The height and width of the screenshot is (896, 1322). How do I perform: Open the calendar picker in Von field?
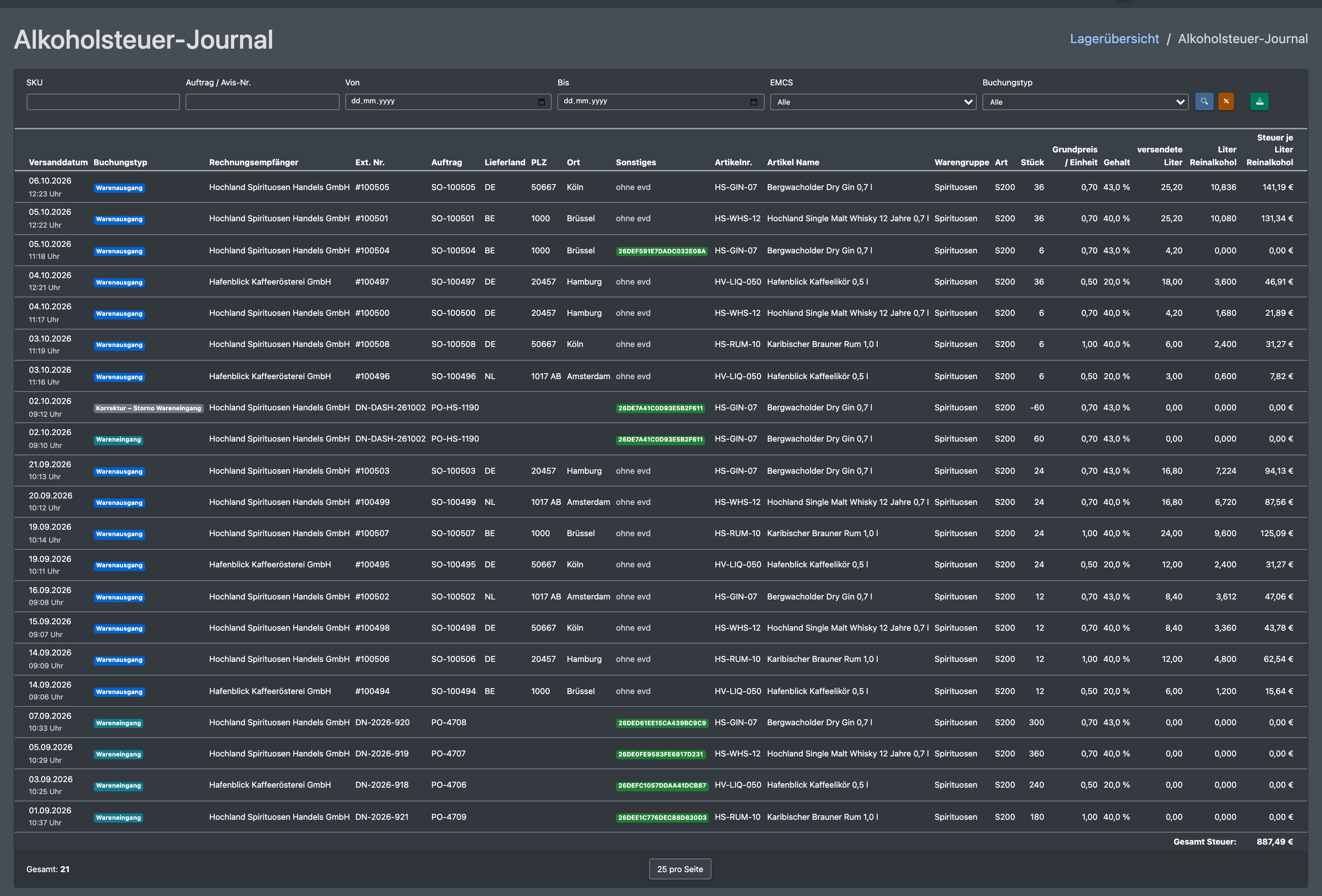[x=542, y=102]
